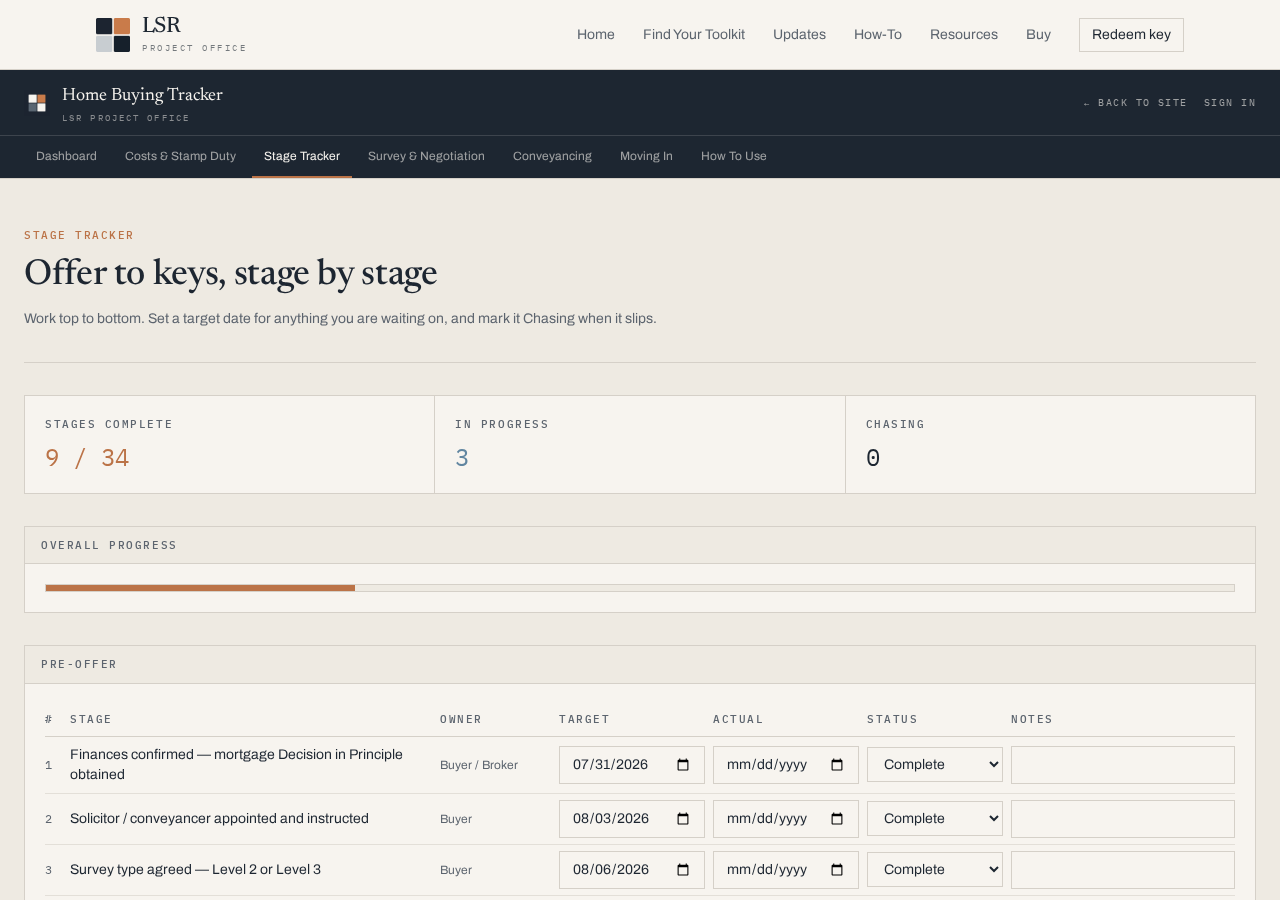Click actual date field for Finances confirmed

point(786,765)
